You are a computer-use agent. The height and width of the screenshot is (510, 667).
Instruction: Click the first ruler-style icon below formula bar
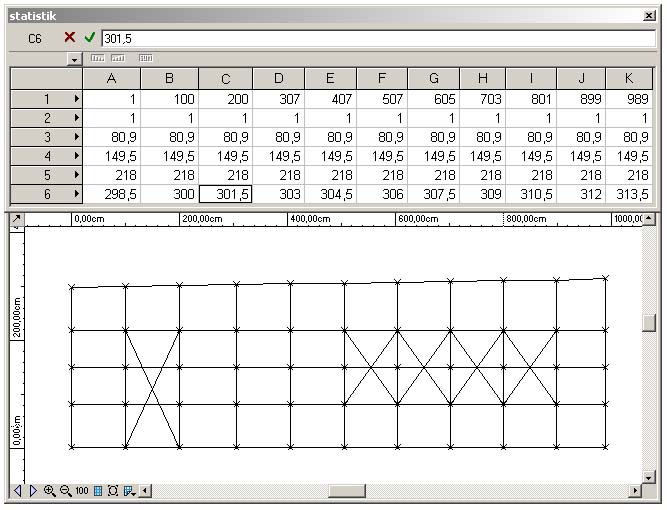98,58
